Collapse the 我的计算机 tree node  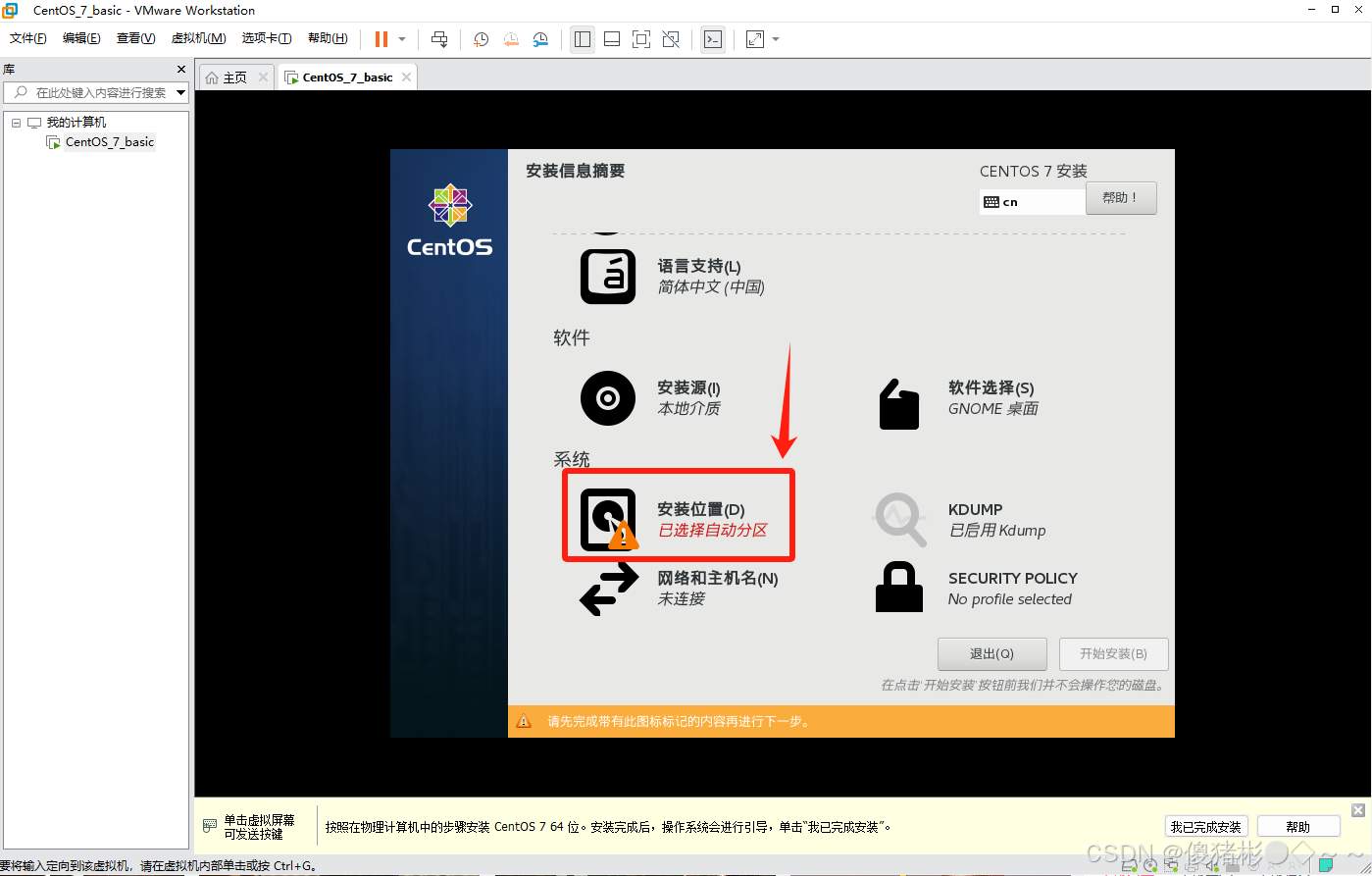pyautogui.click(x=16, y=123)
